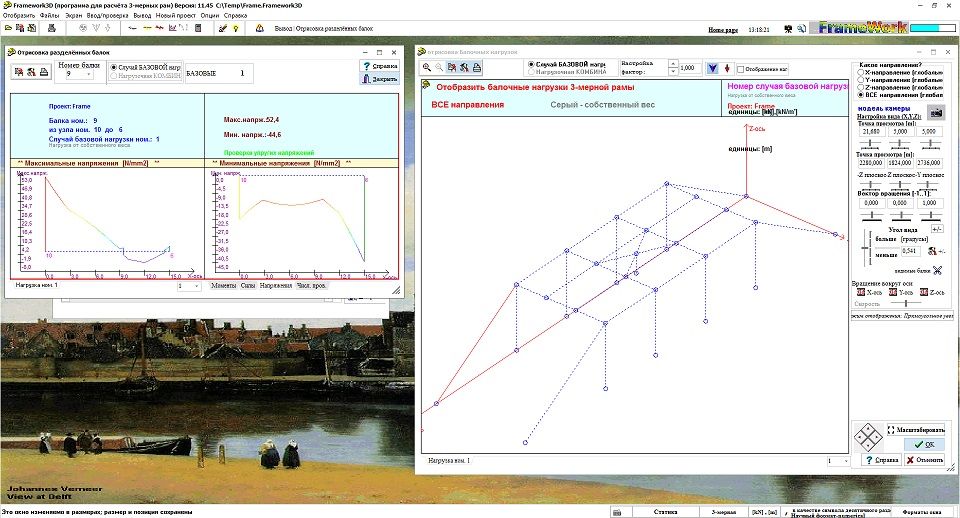Rotate around Z-axis icon
The height and width of the screenshot is (518, 960).
(924, 292)
